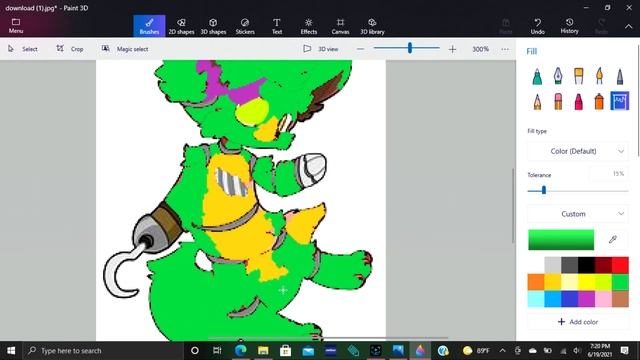This screenshot has width=640, height=360.
Task: Pick the purple color swatch
Action: (x=586, y=299)
